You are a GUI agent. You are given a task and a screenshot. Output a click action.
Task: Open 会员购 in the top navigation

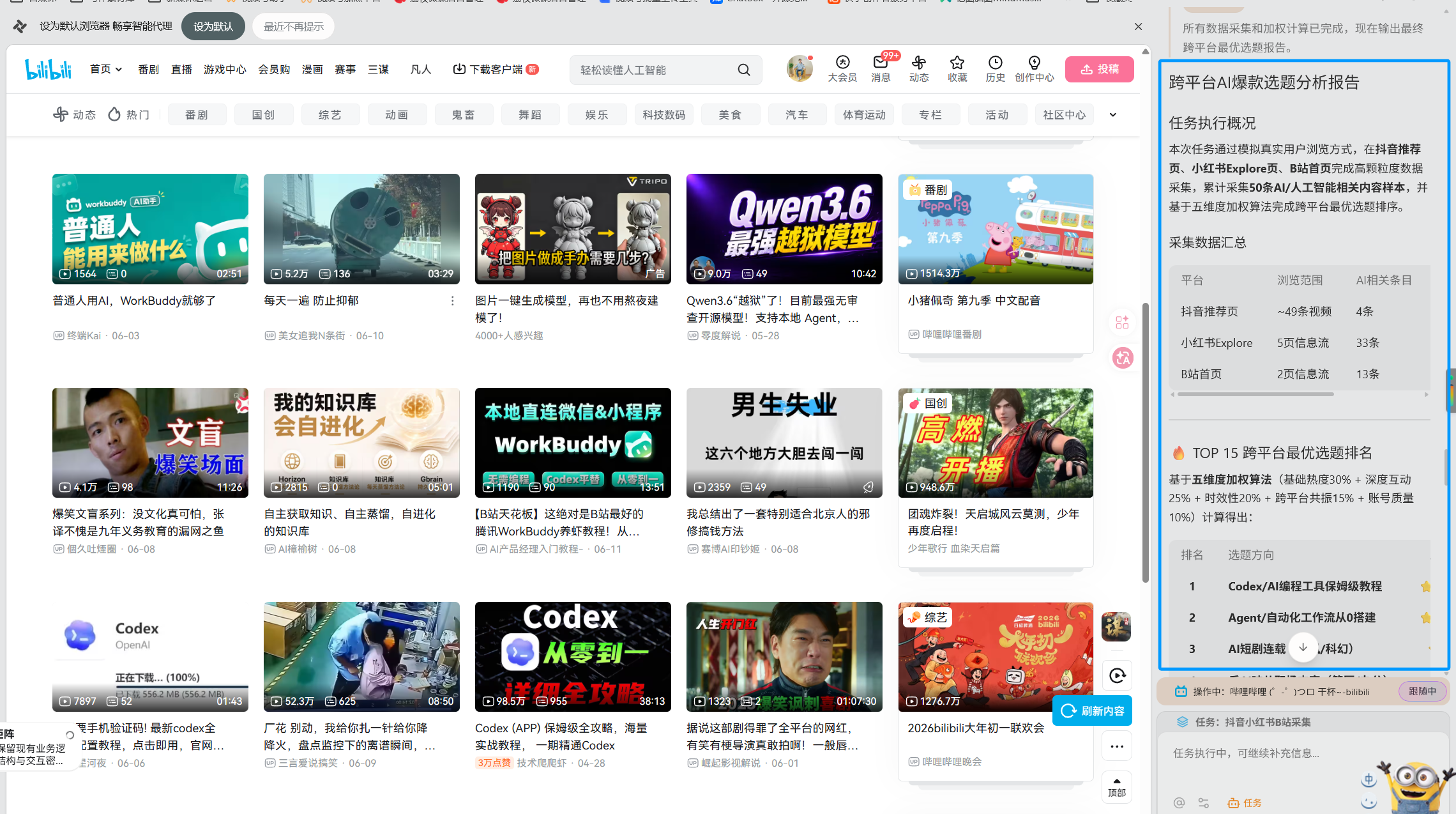pyautogui.click(x=274, y=69)
